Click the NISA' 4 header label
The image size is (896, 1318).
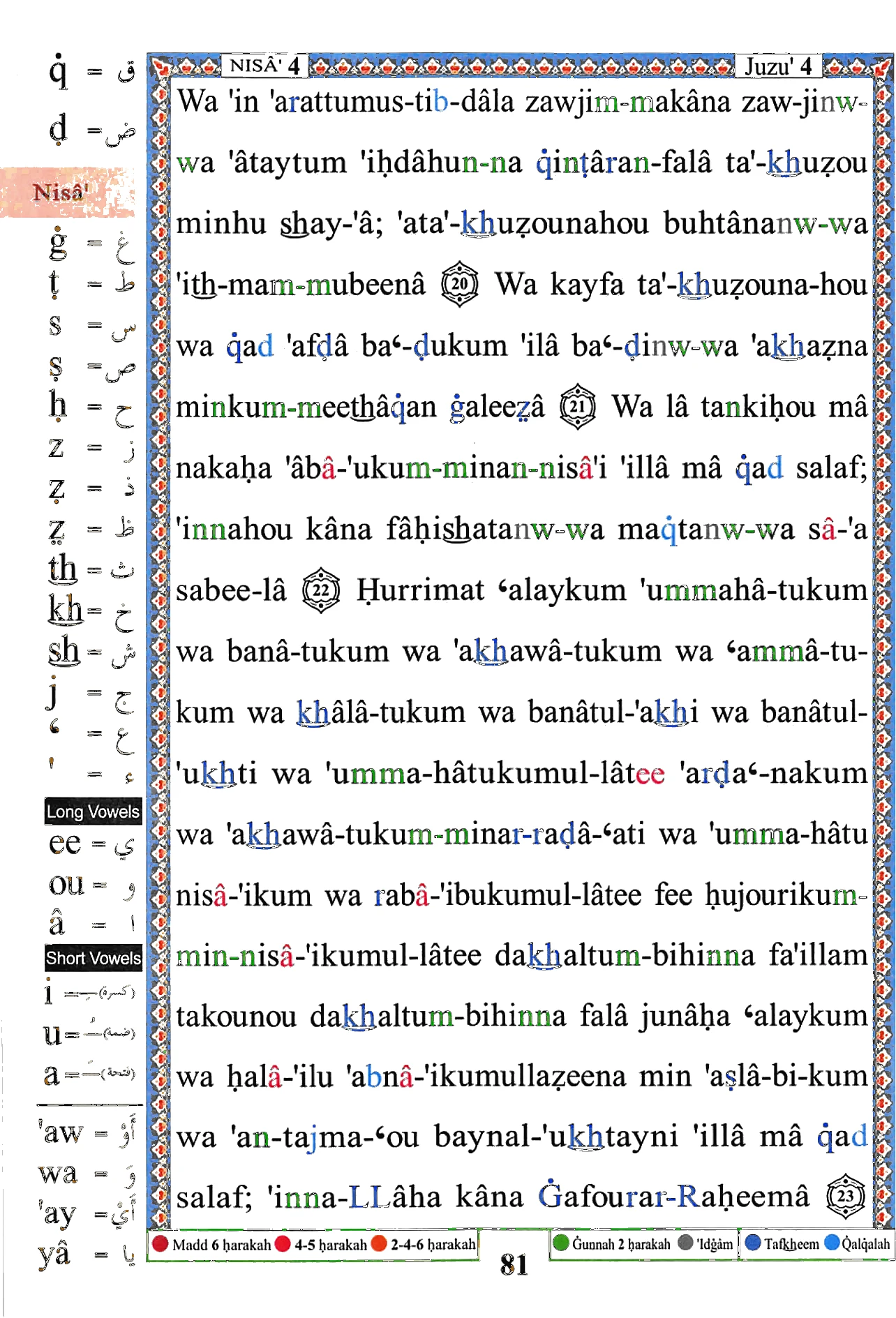(265, 66)
